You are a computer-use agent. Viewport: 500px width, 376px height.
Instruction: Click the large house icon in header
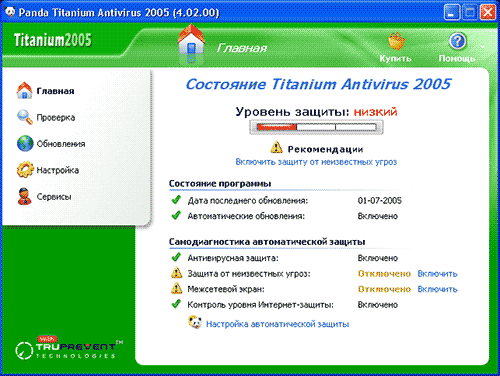tap(191, 43)
